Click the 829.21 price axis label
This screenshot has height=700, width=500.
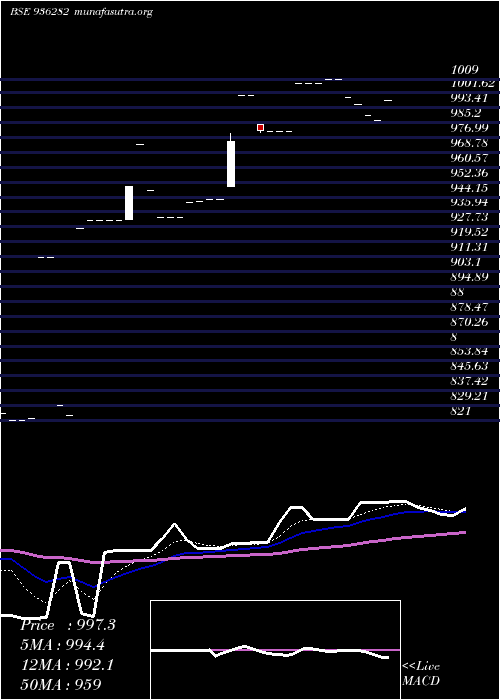tap(469, 396)
